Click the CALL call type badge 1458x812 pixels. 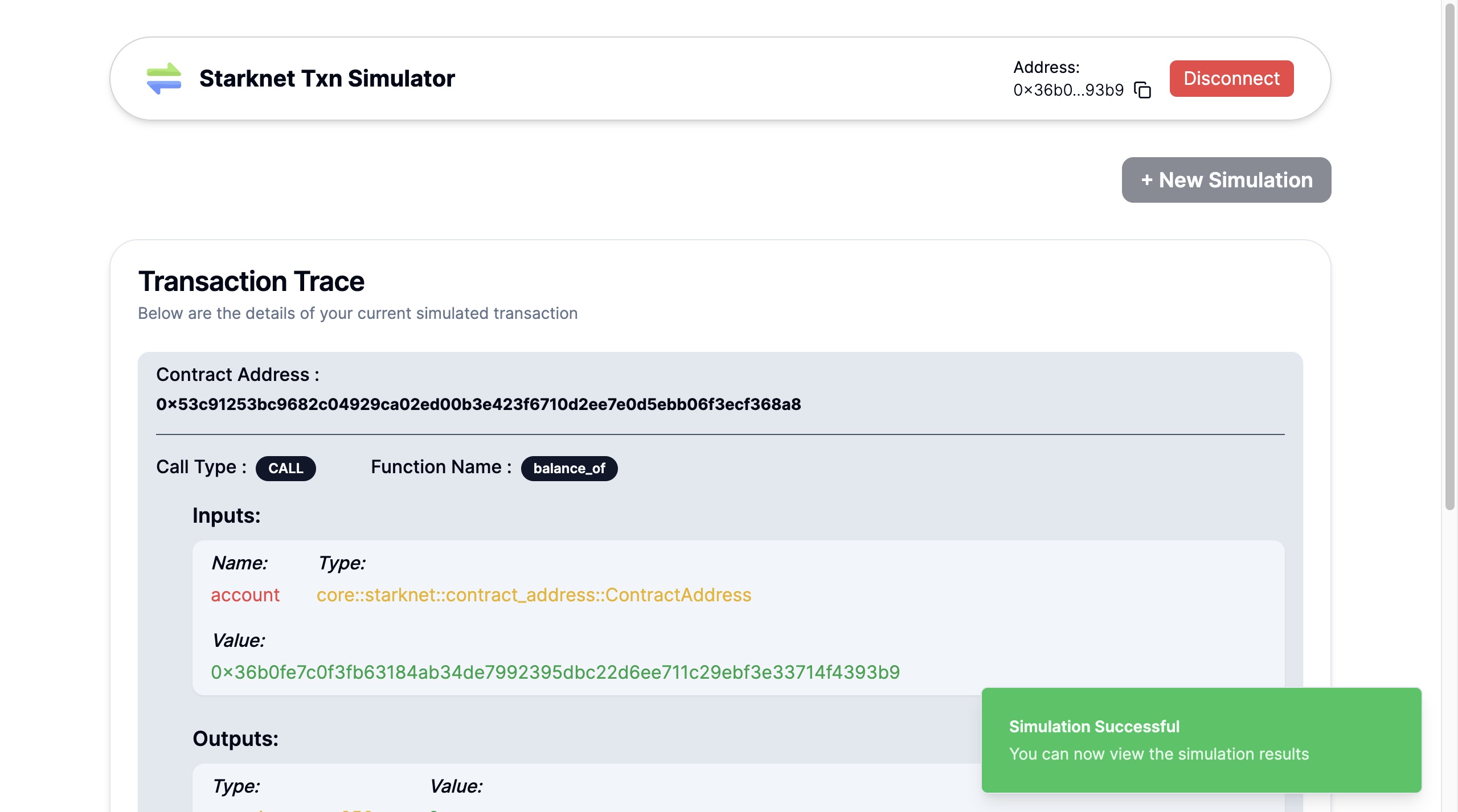285,468
